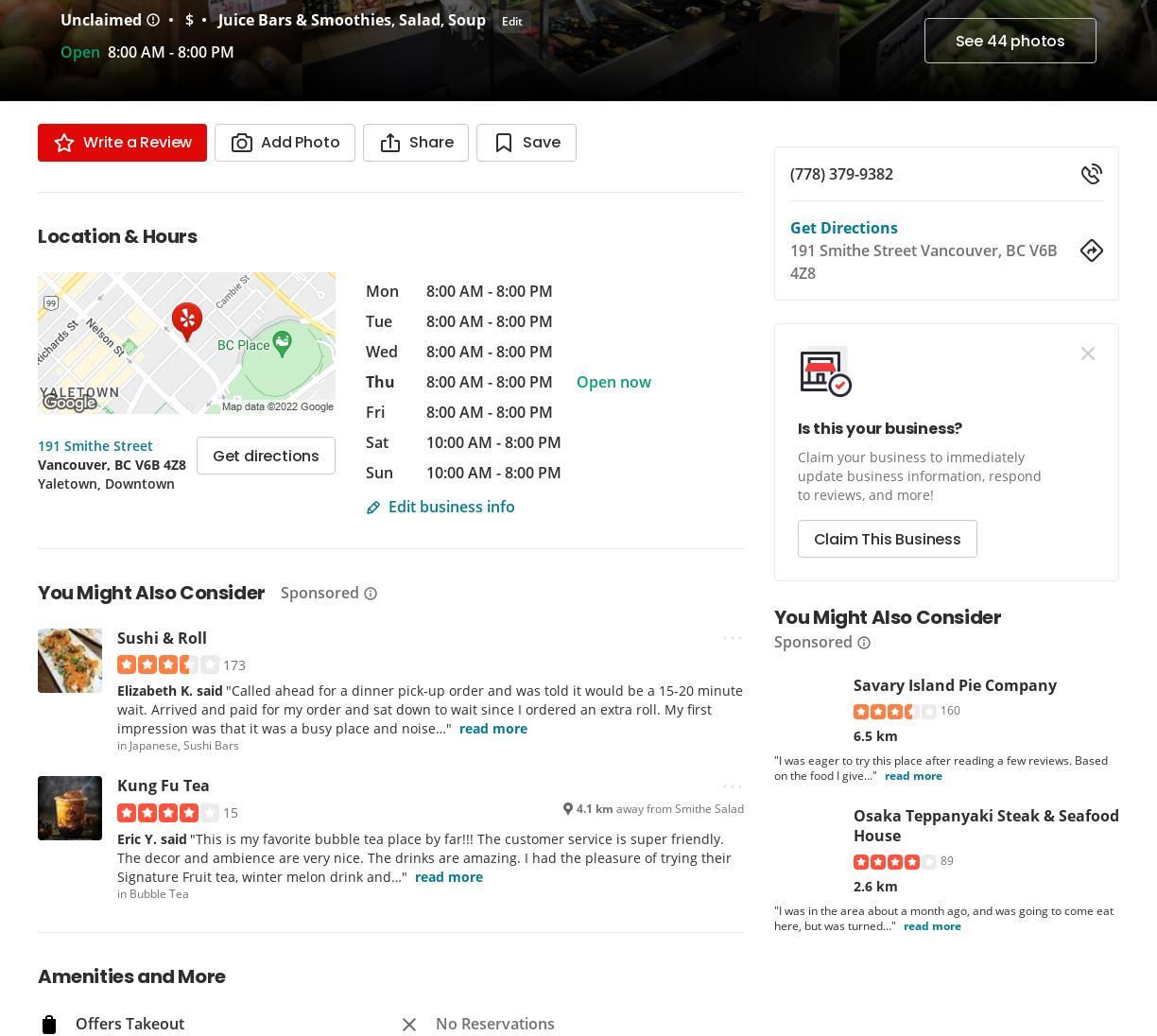Click the Add Photo button
This screenshot has width=1157, height=1036.
tap(285, 143)
